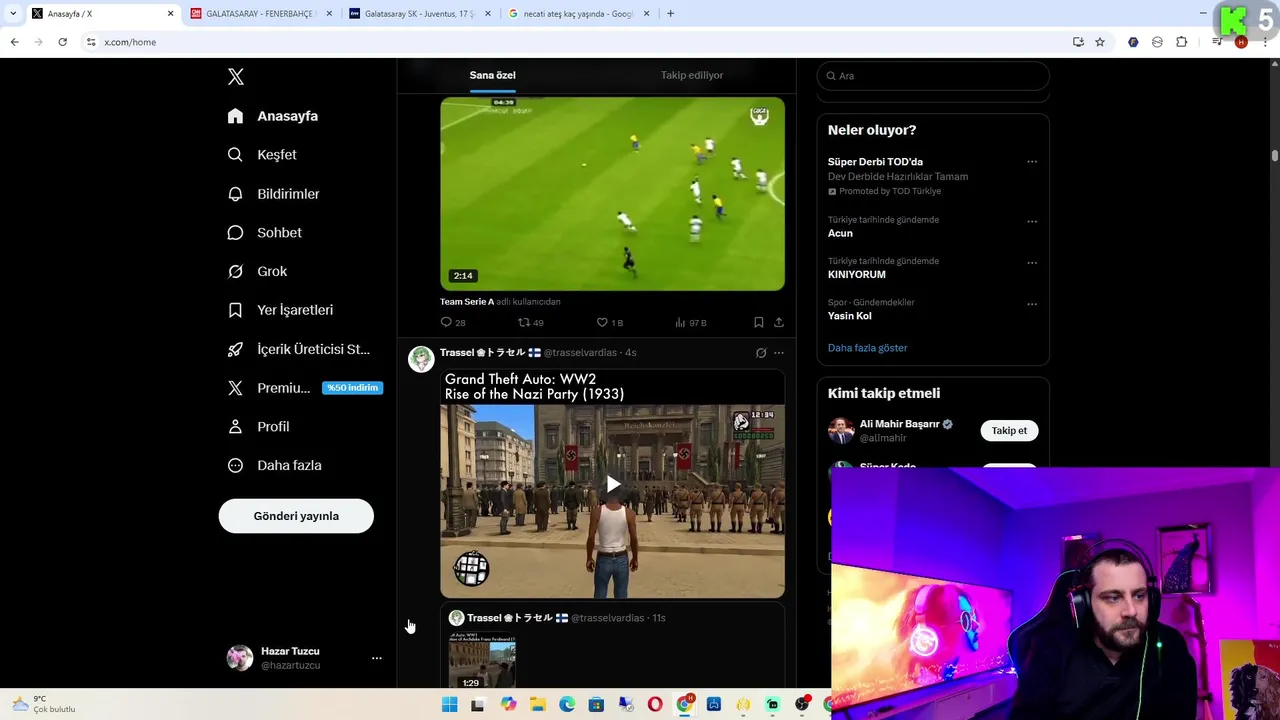Open Bildirimler notifications
Screen dimensions: 1280x720
274,194
